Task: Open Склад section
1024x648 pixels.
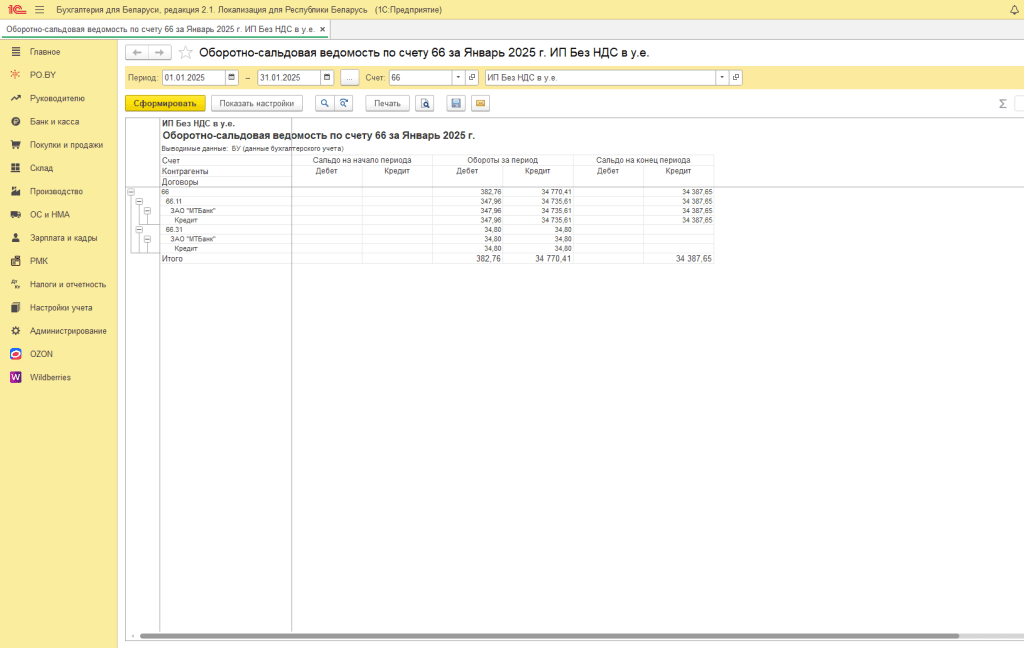Action: [41, 168]
